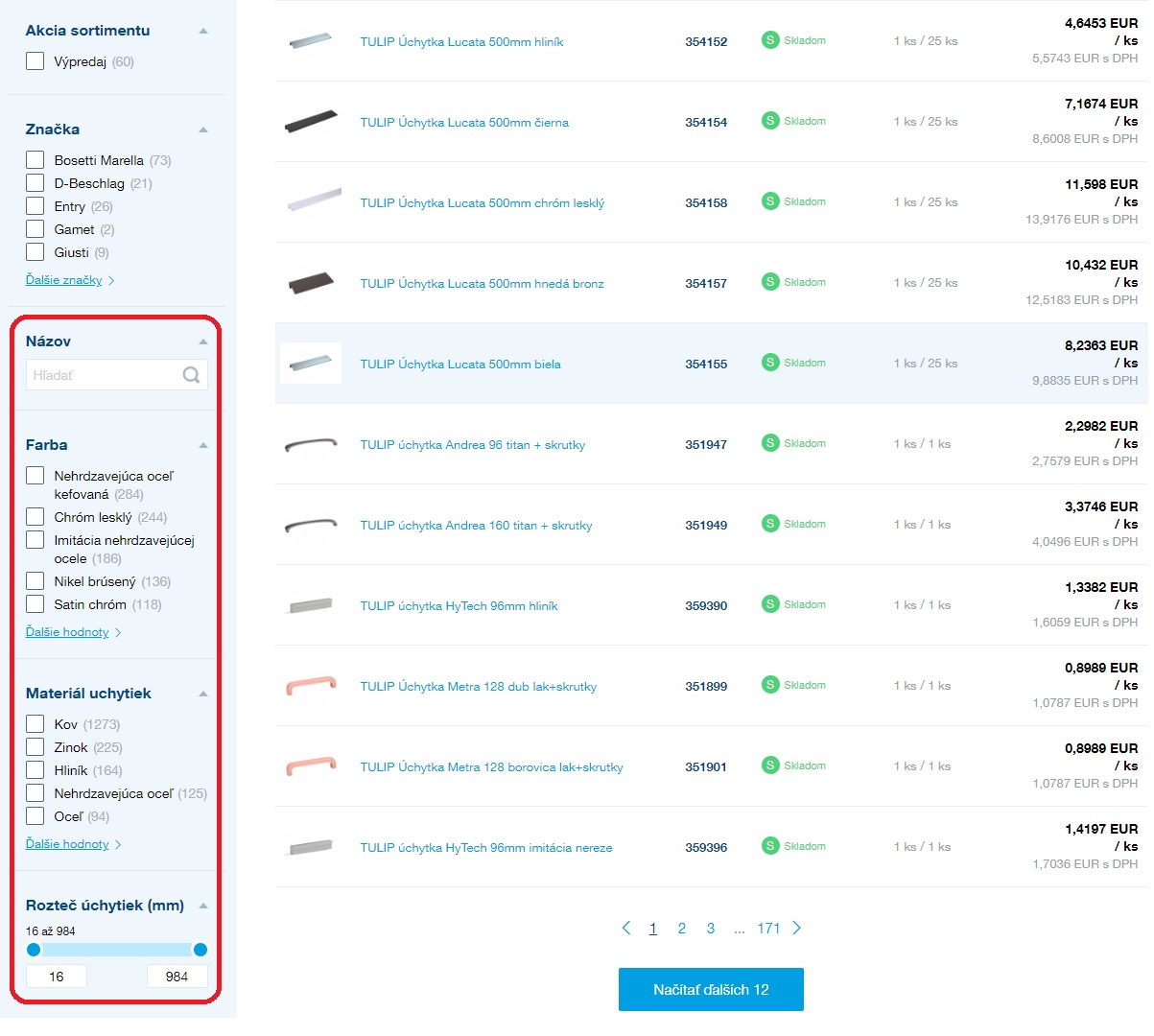The width and height of the screenshot is (1154, 1036).
Task: Jump to last page 171
Action: point(768,929)
